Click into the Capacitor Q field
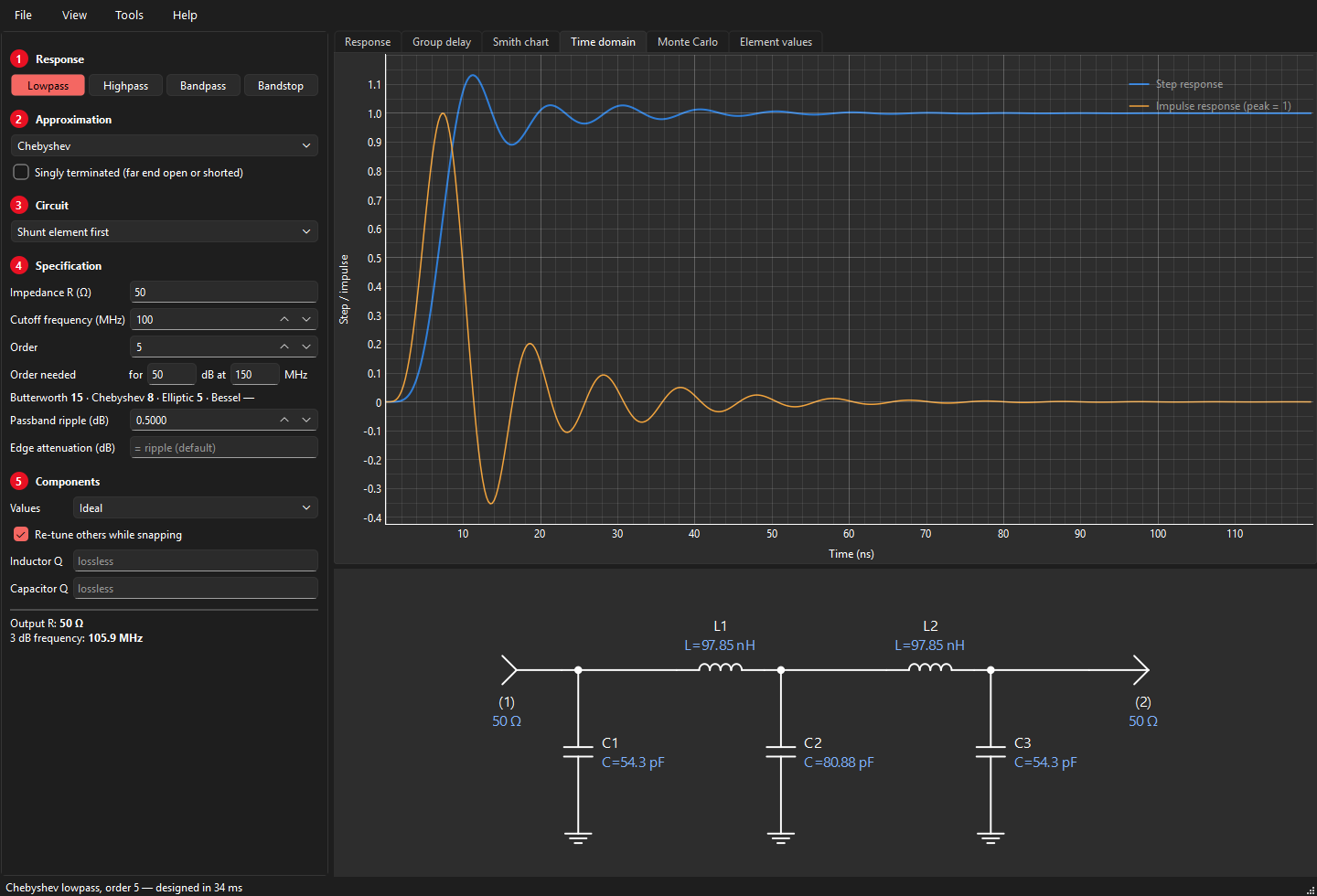 [196, 588]
